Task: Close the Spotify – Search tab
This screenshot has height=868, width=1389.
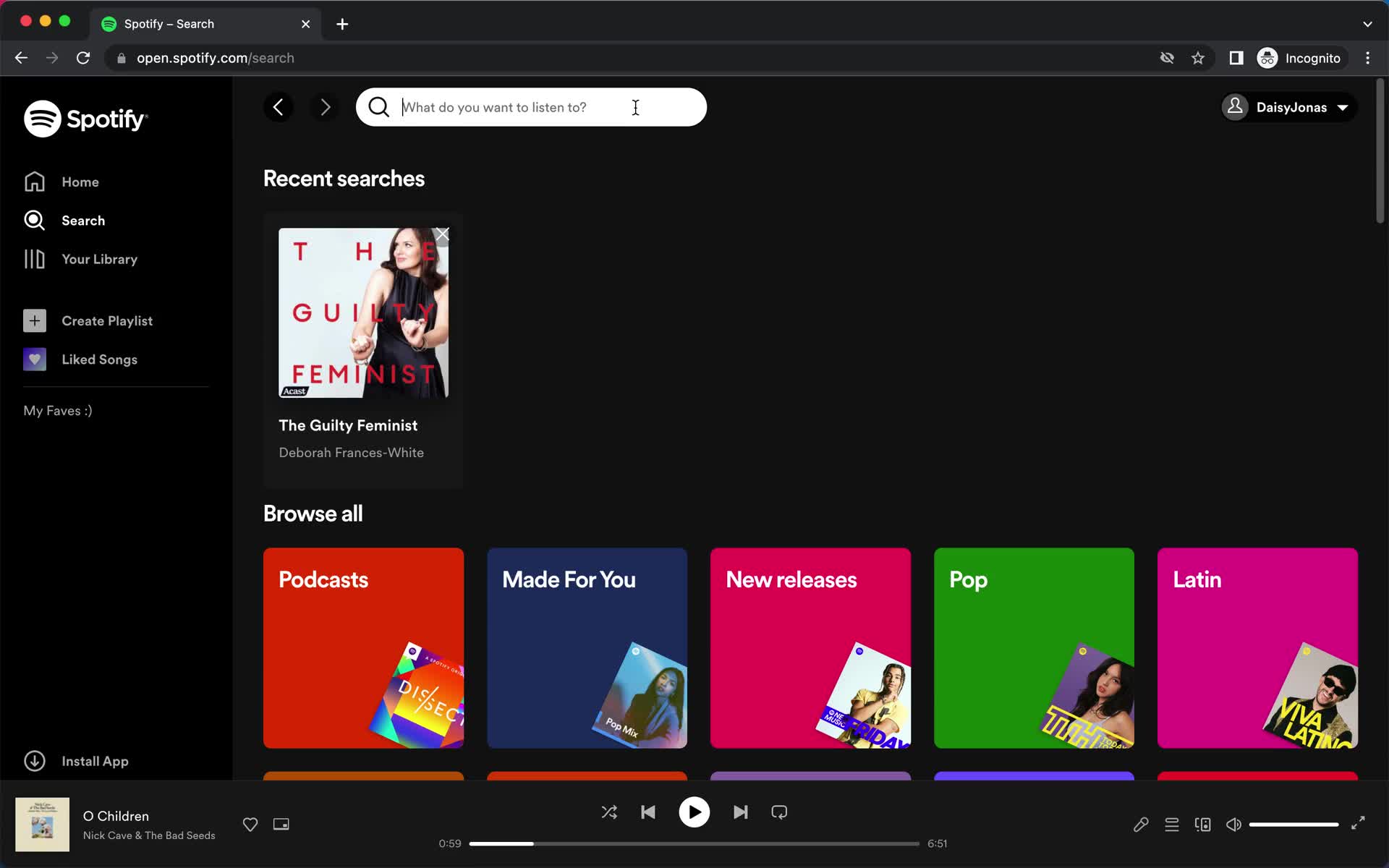Action: [306, 24]
